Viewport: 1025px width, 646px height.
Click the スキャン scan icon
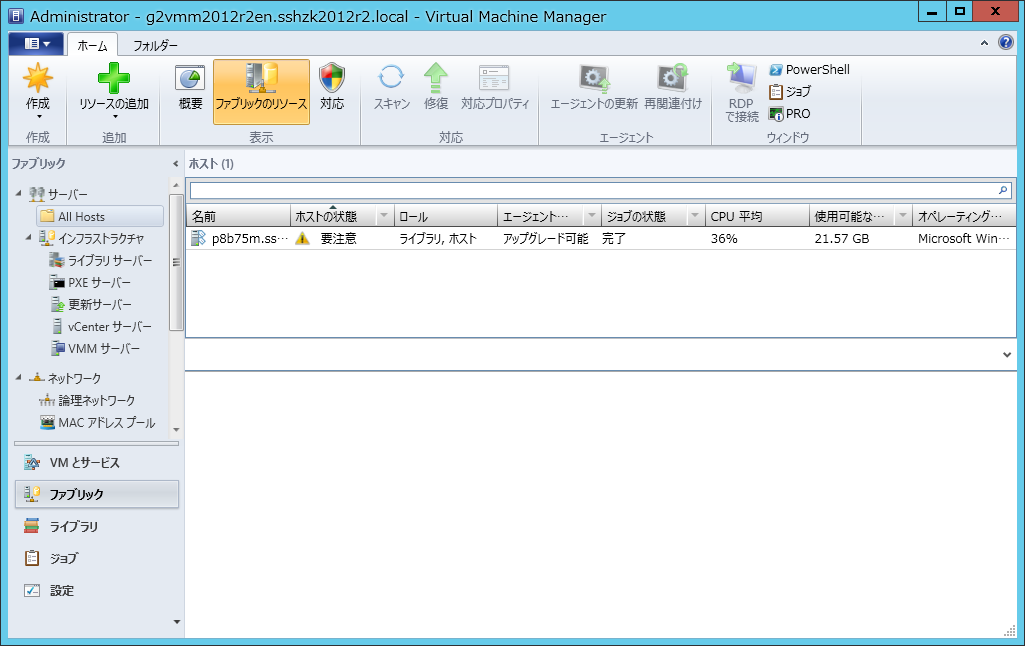tap(391, 78)
